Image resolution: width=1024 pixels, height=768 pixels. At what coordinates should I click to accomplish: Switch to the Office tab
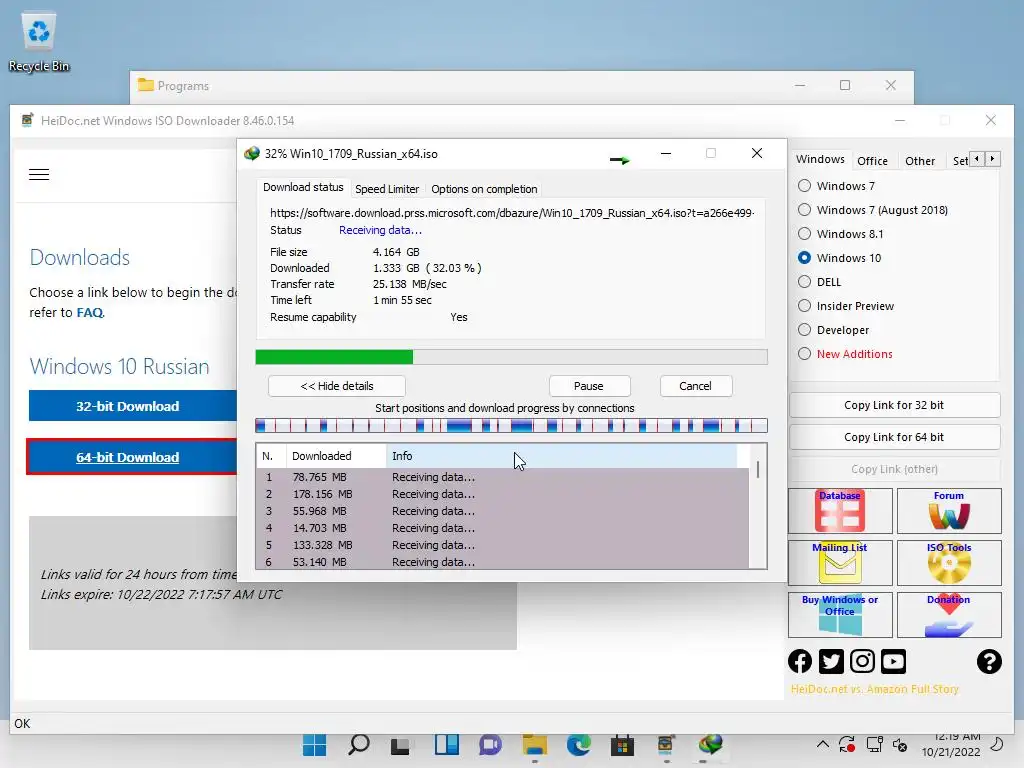[872, 161]
